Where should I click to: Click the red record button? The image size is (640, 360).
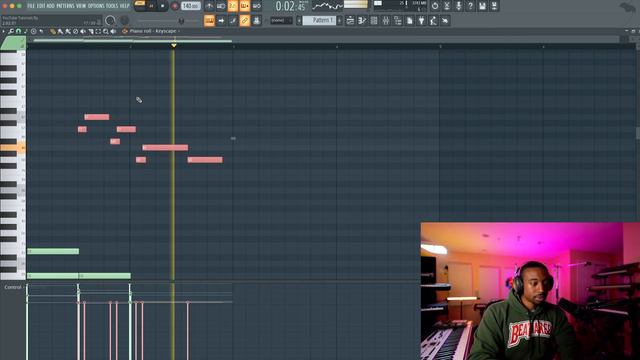point(174,6)
